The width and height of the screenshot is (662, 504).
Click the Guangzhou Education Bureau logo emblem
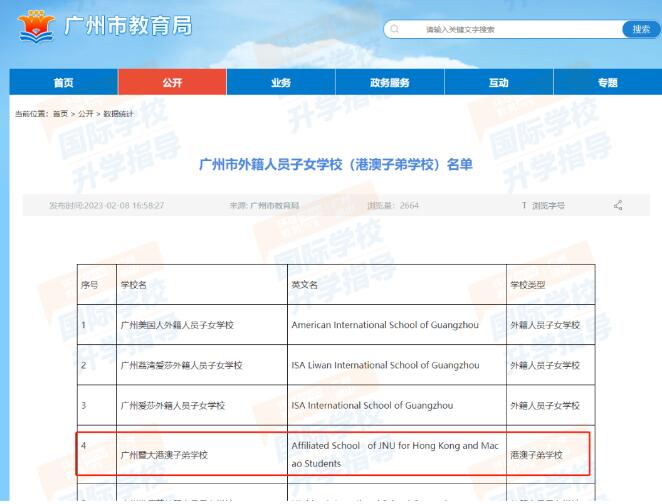pos(36,26)
